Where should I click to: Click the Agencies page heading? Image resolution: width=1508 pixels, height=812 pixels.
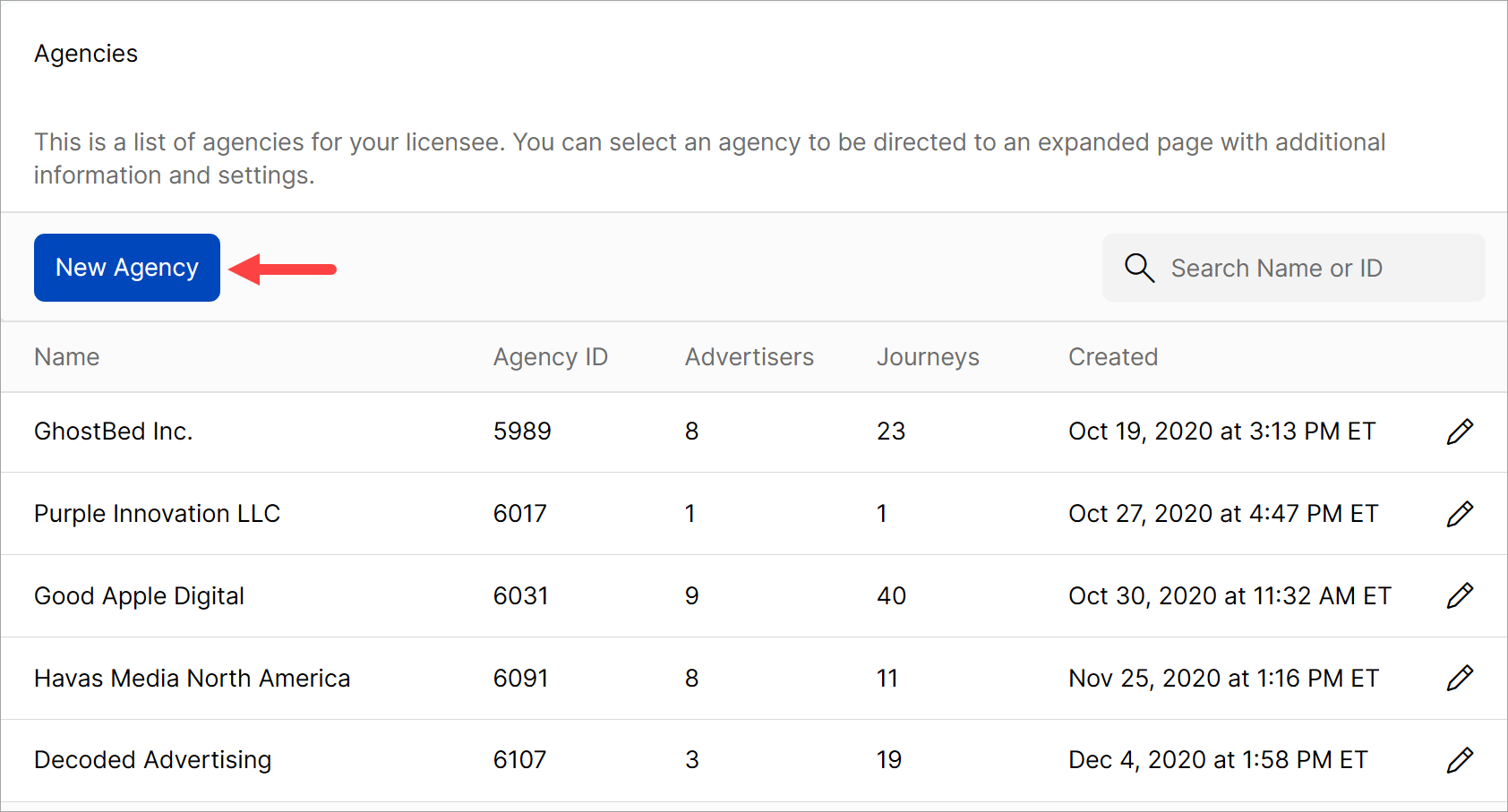[86, 54]
